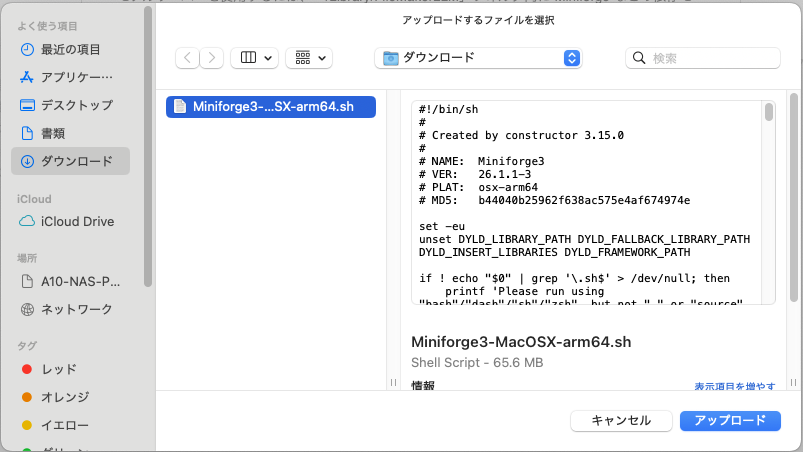Viewport: 803px width, 452px height.
Task: Open the column view mode dropdown
Action: click(x=255, y=58)
